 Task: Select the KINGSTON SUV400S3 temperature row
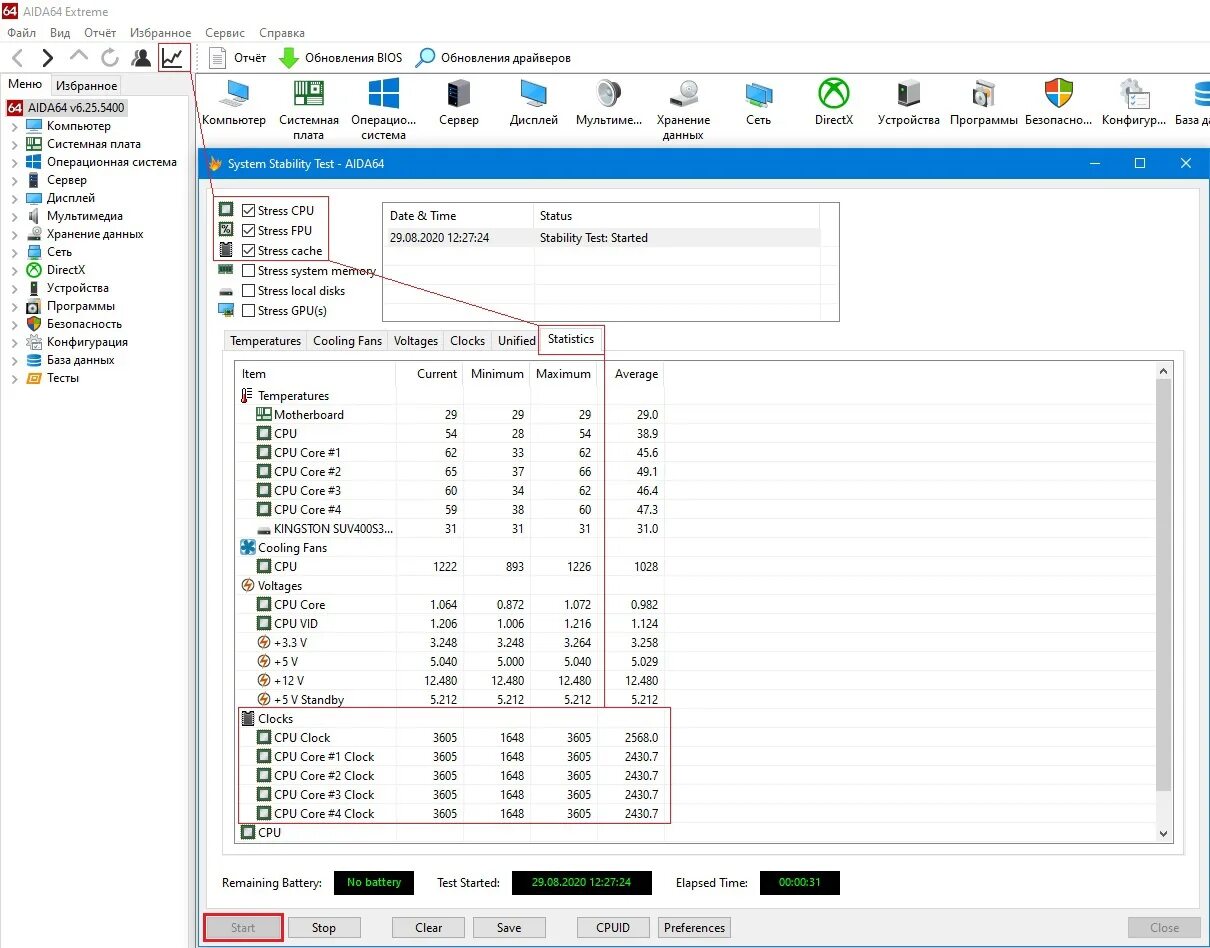pos(452,529)
